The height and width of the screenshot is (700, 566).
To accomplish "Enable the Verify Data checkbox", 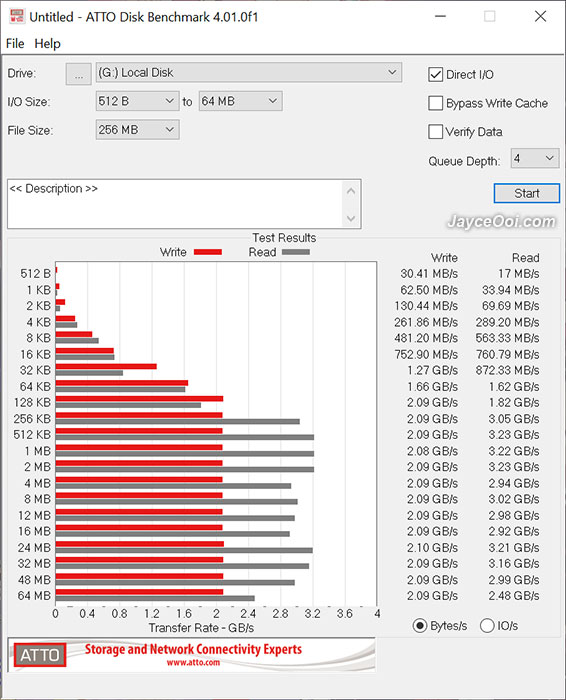I will [436, 132].
